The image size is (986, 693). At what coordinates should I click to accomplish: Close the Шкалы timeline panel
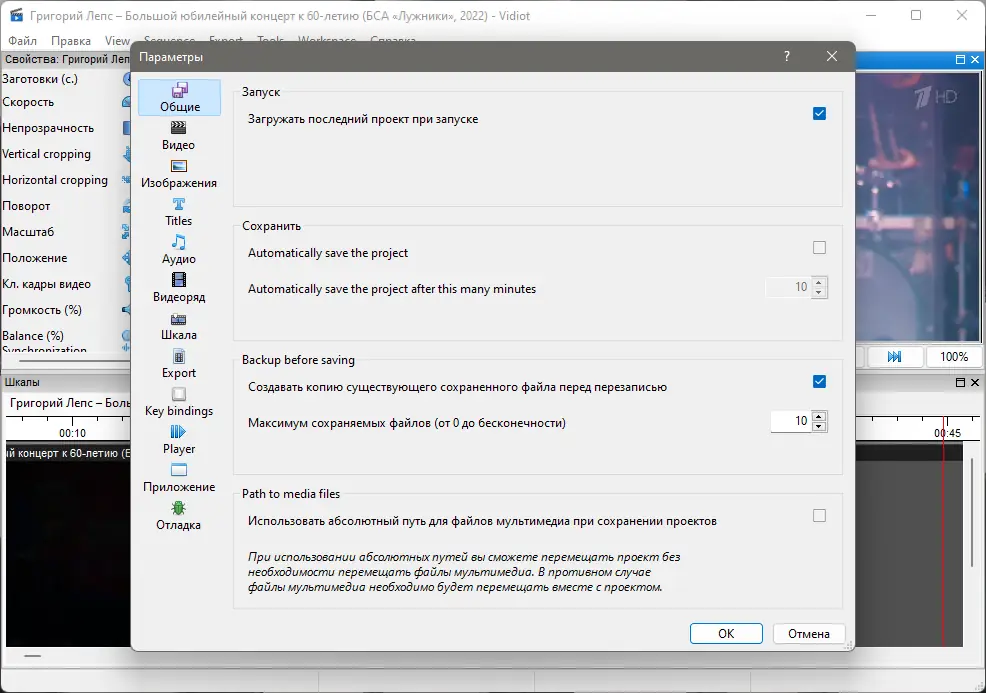pos(975,382)
